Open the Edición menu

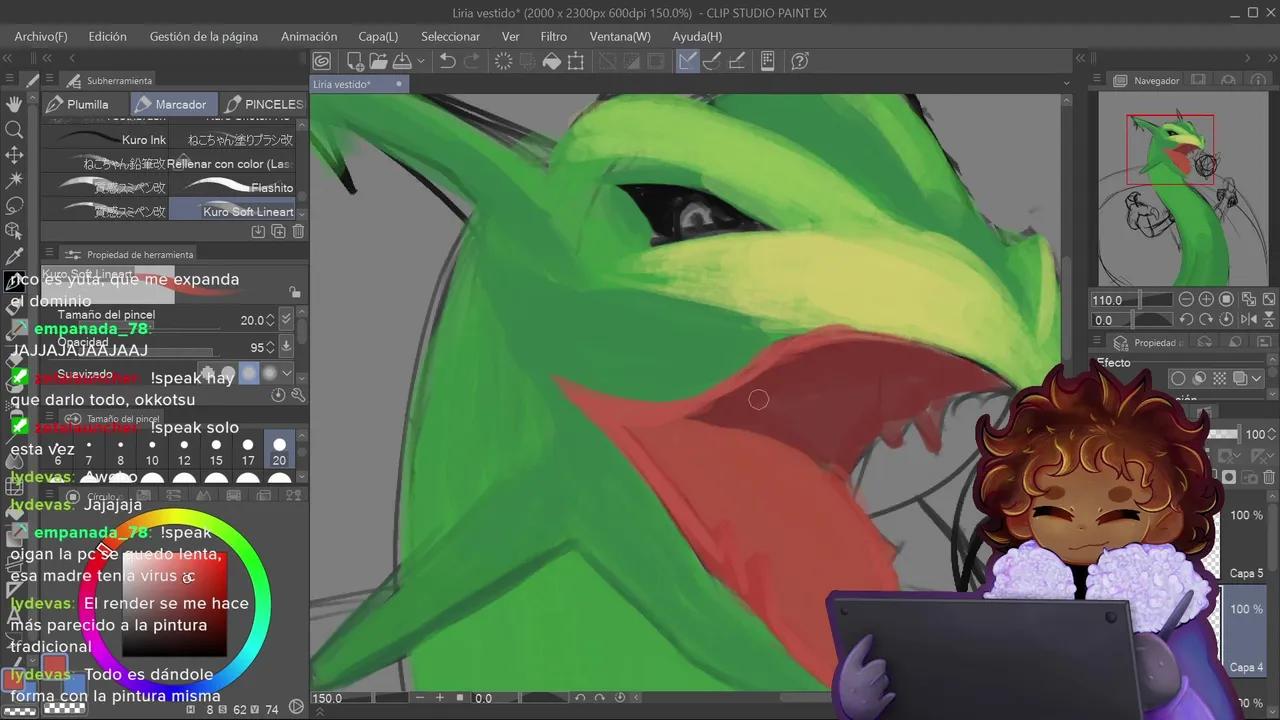pyautogui.click(x=107, y=36)
